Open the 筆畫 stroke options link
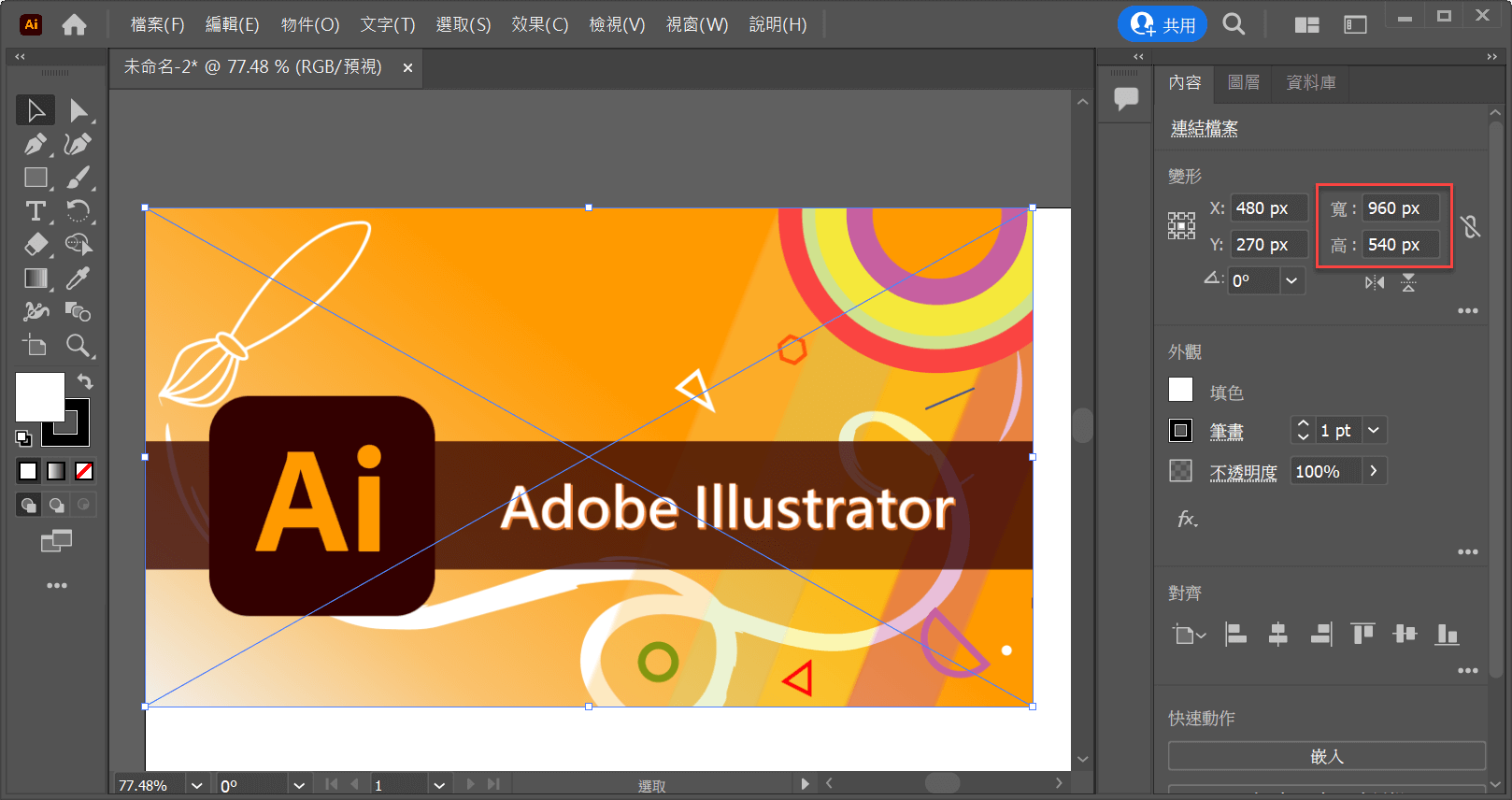1512x800 pixels. (1227, 432)
